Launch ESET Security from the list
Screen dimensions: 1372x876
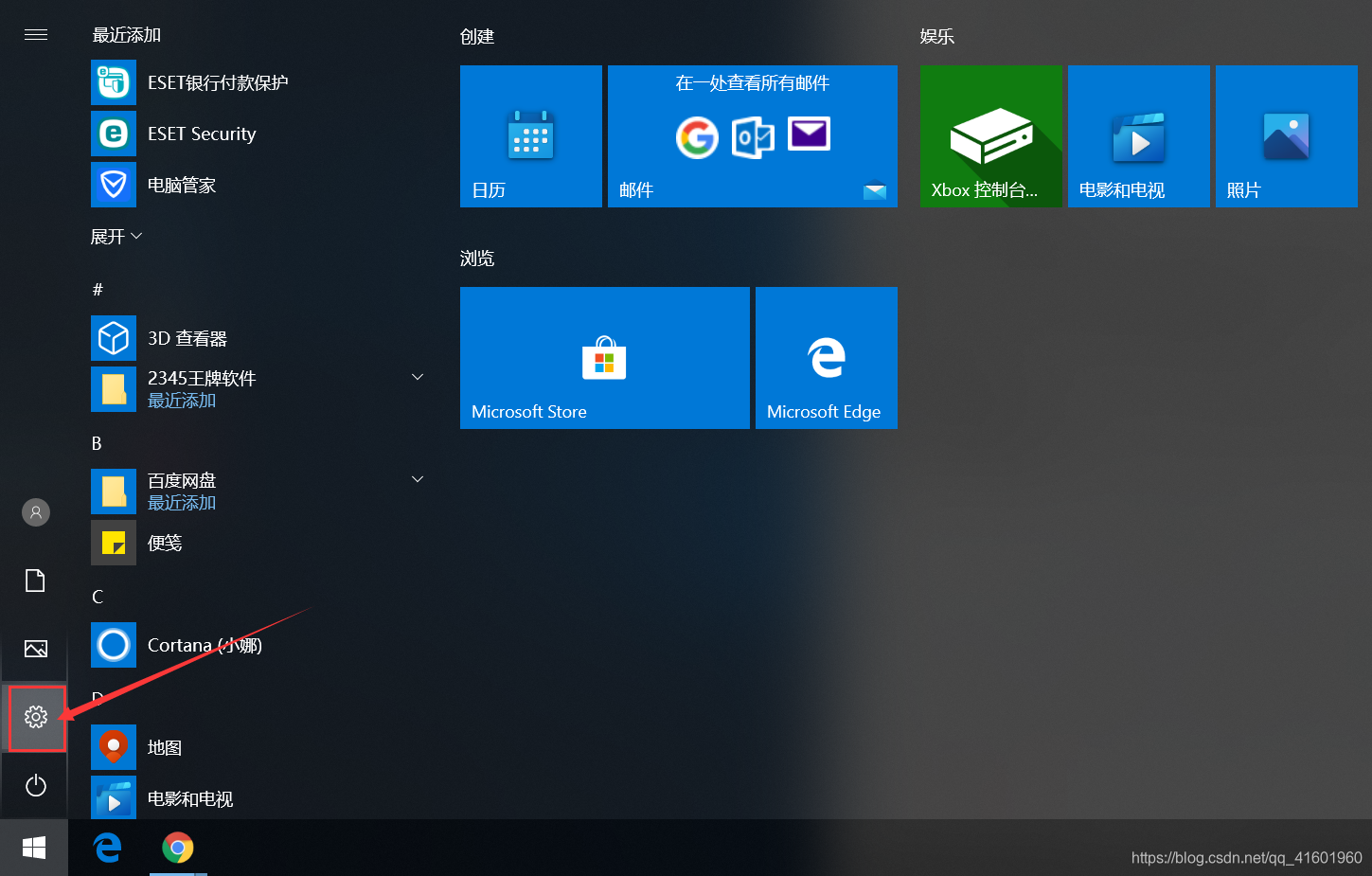202,134
